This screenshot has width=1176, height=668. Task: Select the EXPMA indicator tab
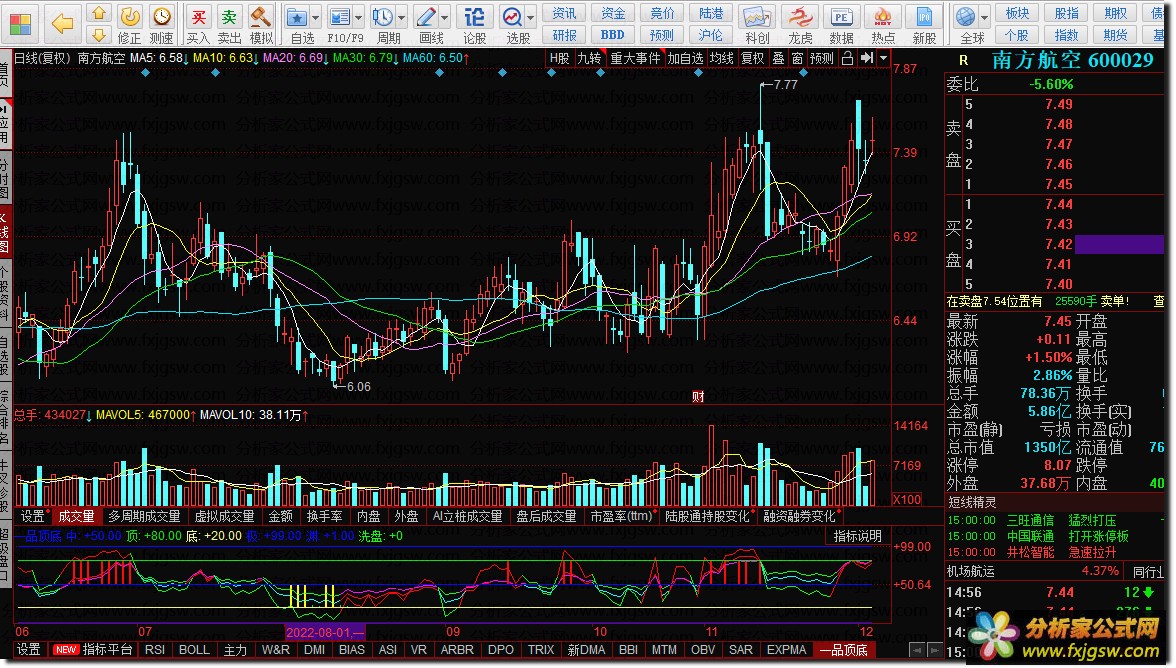(x=786, y=649)
